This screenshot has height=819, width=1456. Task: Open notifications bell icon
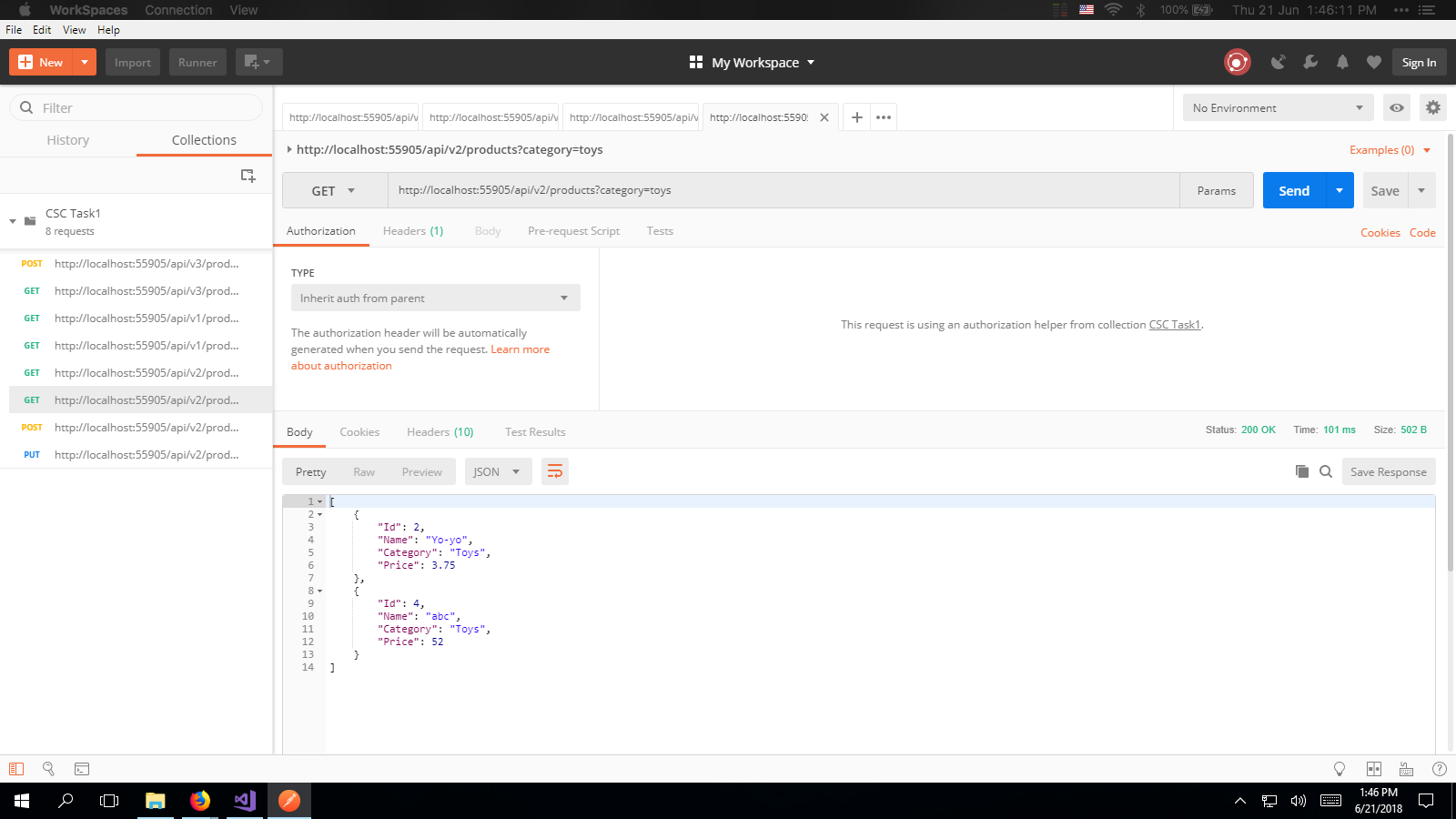click(1342, 62)
